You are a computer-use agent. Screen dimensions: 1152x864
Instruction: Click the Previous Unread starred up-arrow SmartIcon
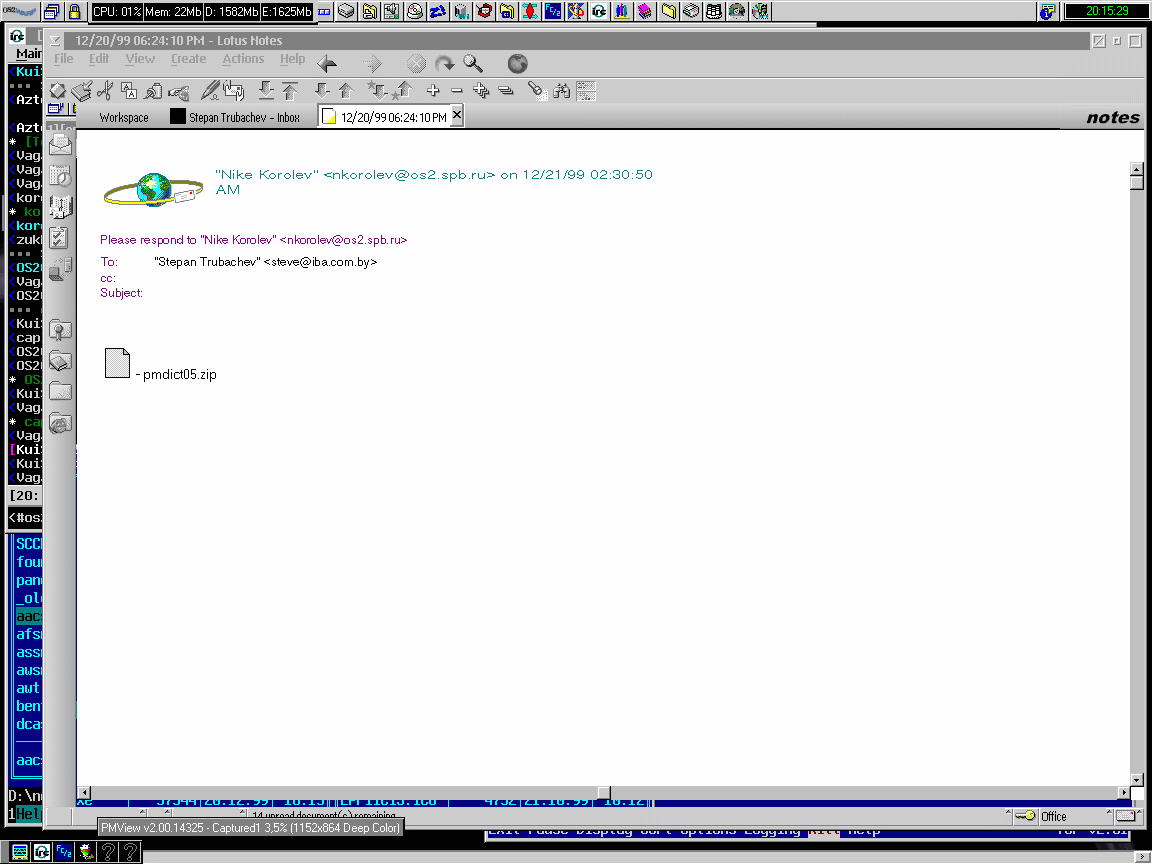pyautogui.click(x=403, y=90)
